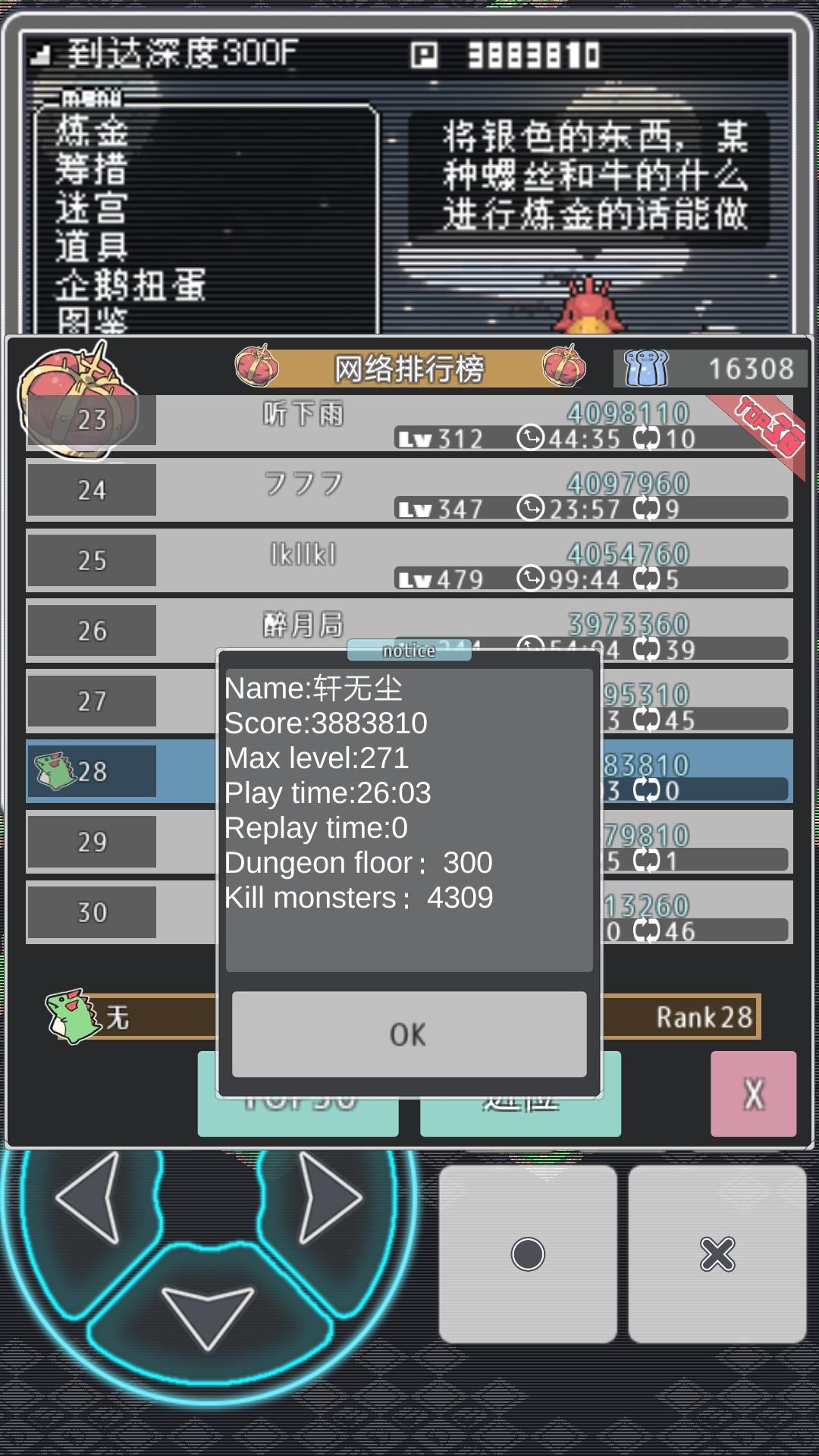Select rank 25 entry lkllkl
The height and width of the screenshot is (1456, 819).
tap(409, 560)
